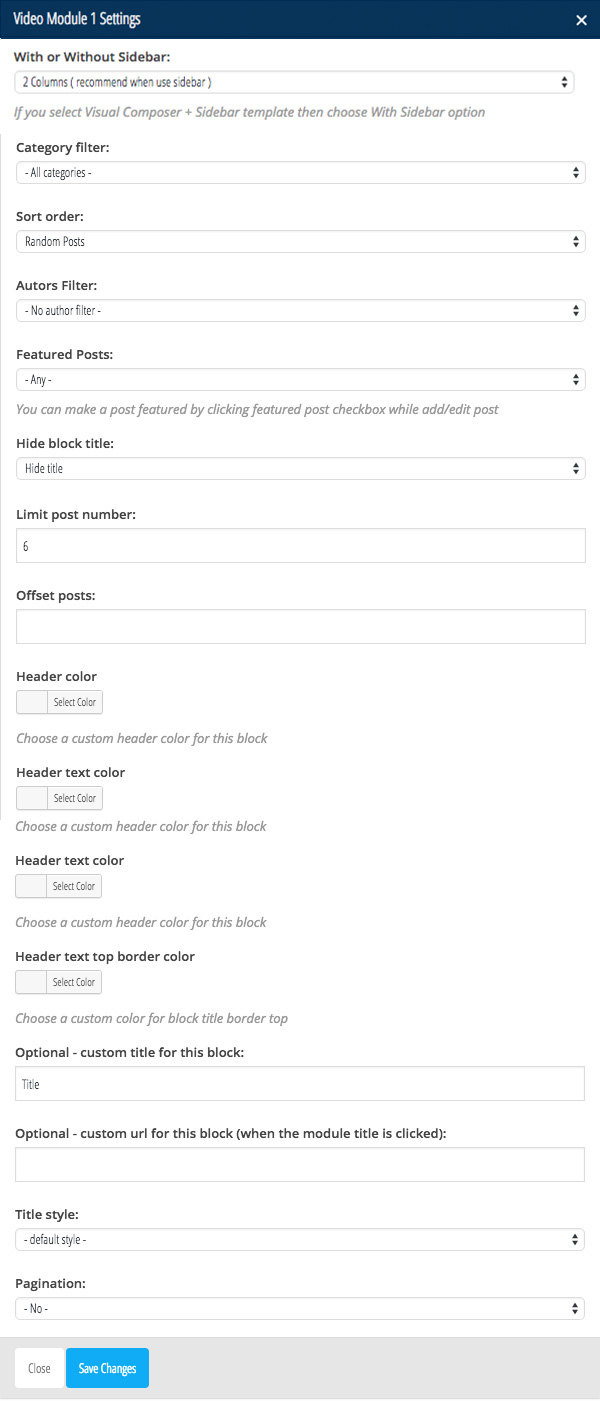Image resolution: width=600 pixels, height=1401 pixels.
Task: Click the Limit post number field
Action: (x=301, y=545)
